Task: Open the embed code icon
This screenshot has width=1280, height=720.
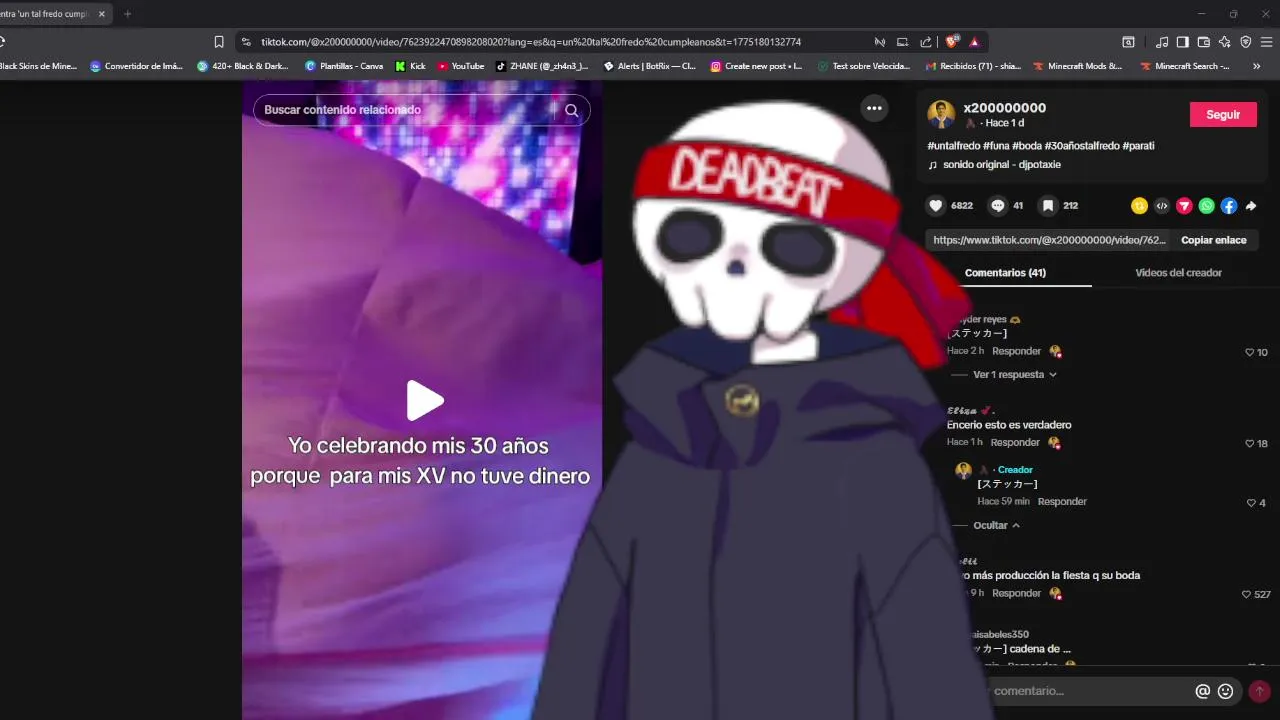Action: [1162, 206]
